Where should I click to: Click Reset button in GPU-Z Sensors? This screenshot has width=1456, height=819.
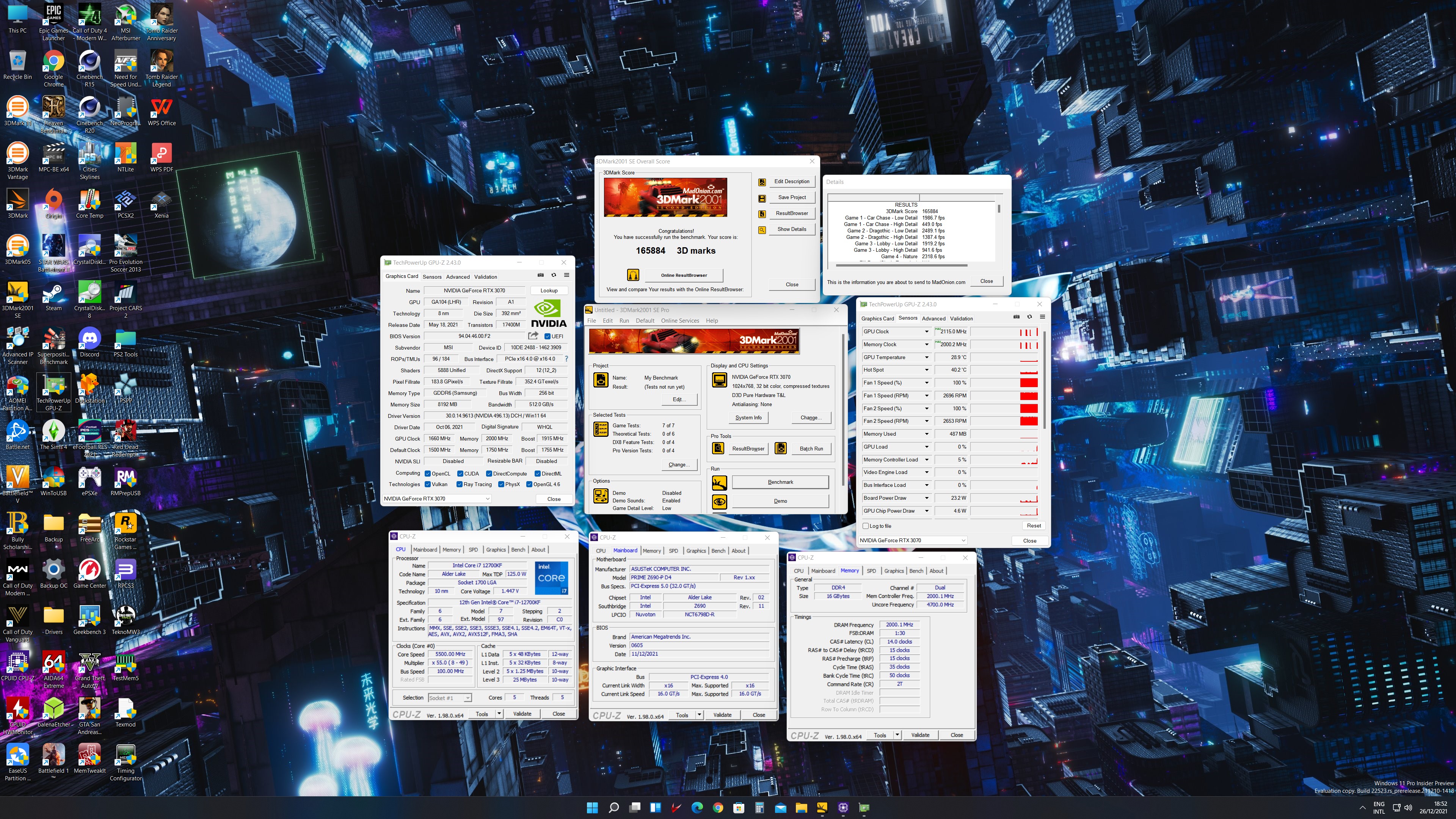pos(1034,526)
